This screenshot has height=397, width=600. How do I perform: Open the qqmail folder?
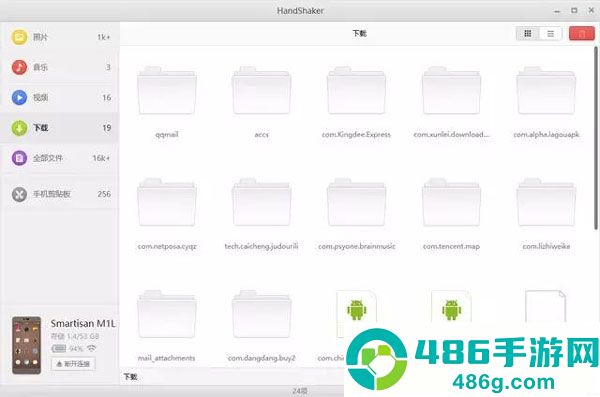point(167,91)
